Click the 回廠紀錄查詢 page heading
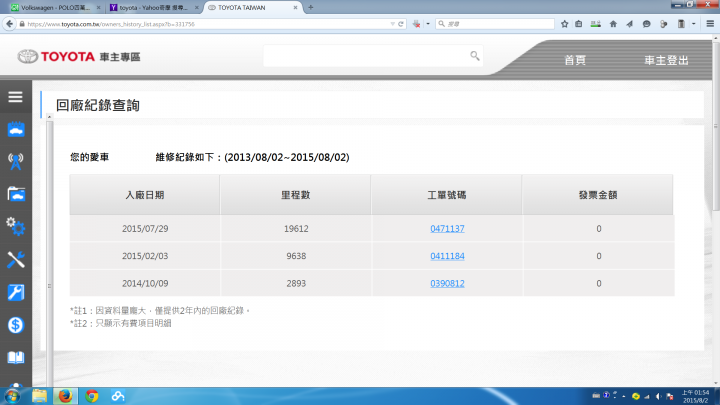 [97, 105]
